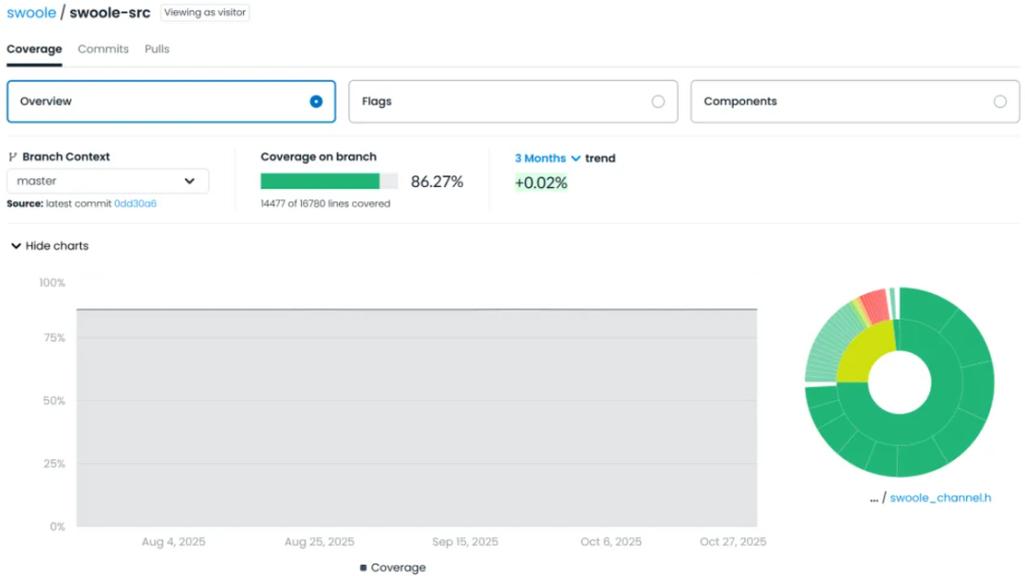The width and height of the screenshot is (1025, 576).
Task: Click the Sep 15, 2025 axis label
Action: (x=465, y=541)
